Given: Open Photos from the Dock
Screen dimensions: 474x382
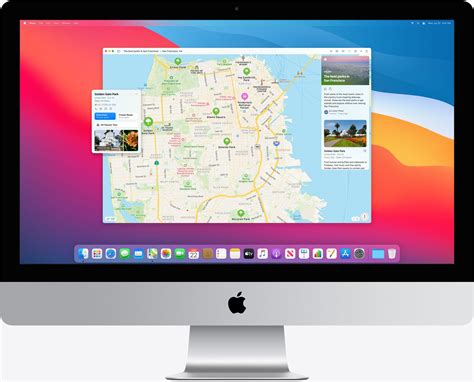Looking at the screenshot, I should click(166, 254).
